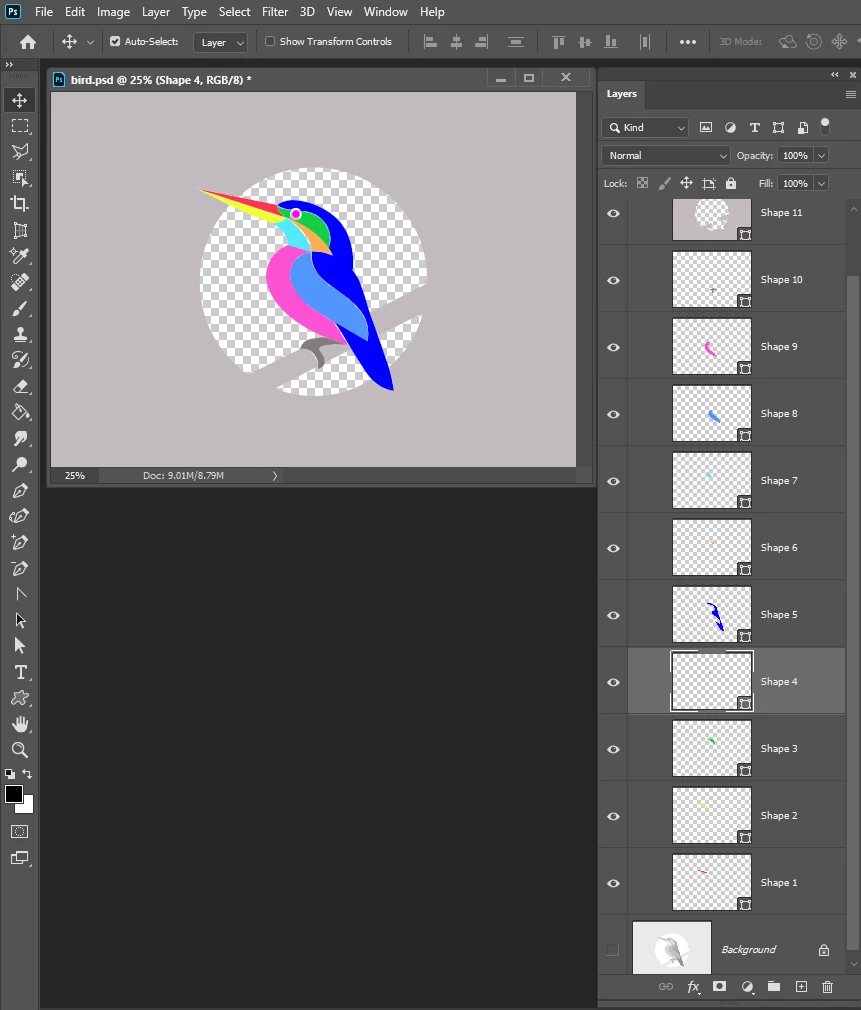861x1010 pixels.
Task: Open the Kind filter dropdown
Action: pyautogui.click(x=645, y=128)
